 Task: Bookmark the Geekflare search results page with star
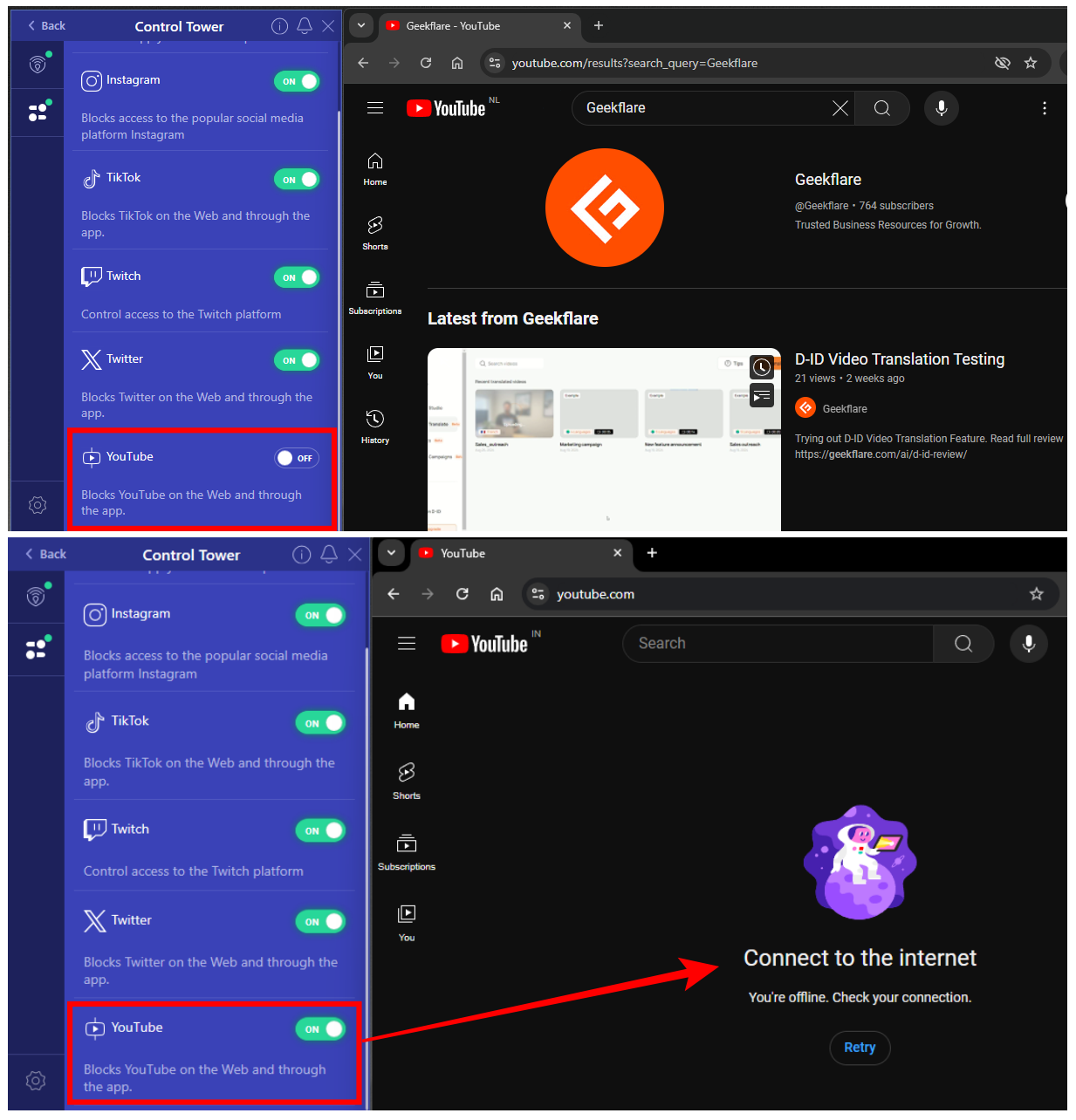pos(1031,63)
